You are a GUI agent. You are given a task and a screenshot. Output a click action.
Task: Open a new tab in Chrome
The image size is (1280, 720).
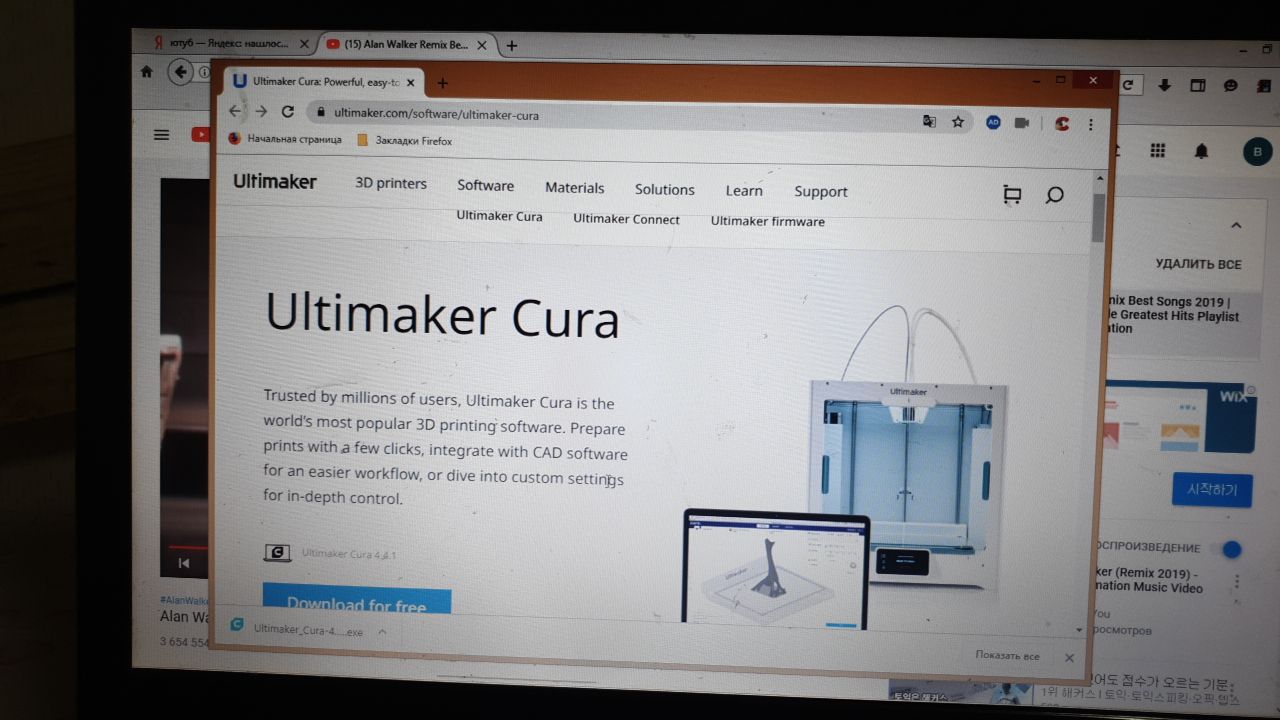pos(443,84)
